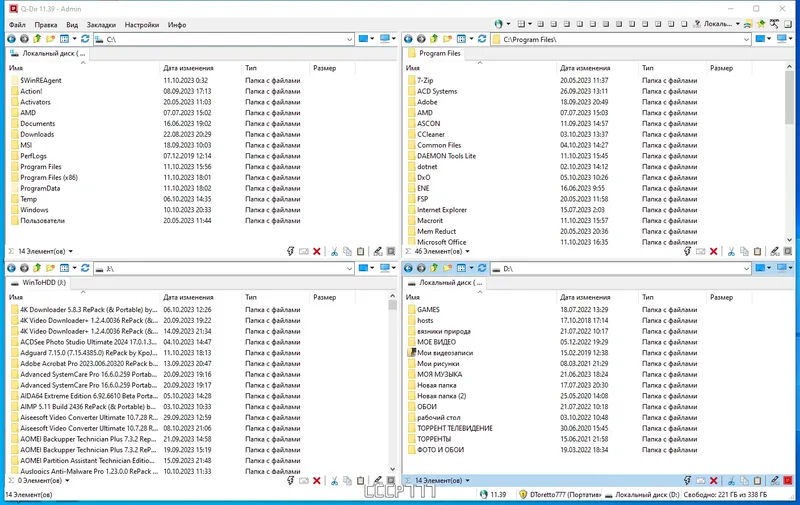Select the DAEMON Tools Lite folder

[446, 156]
